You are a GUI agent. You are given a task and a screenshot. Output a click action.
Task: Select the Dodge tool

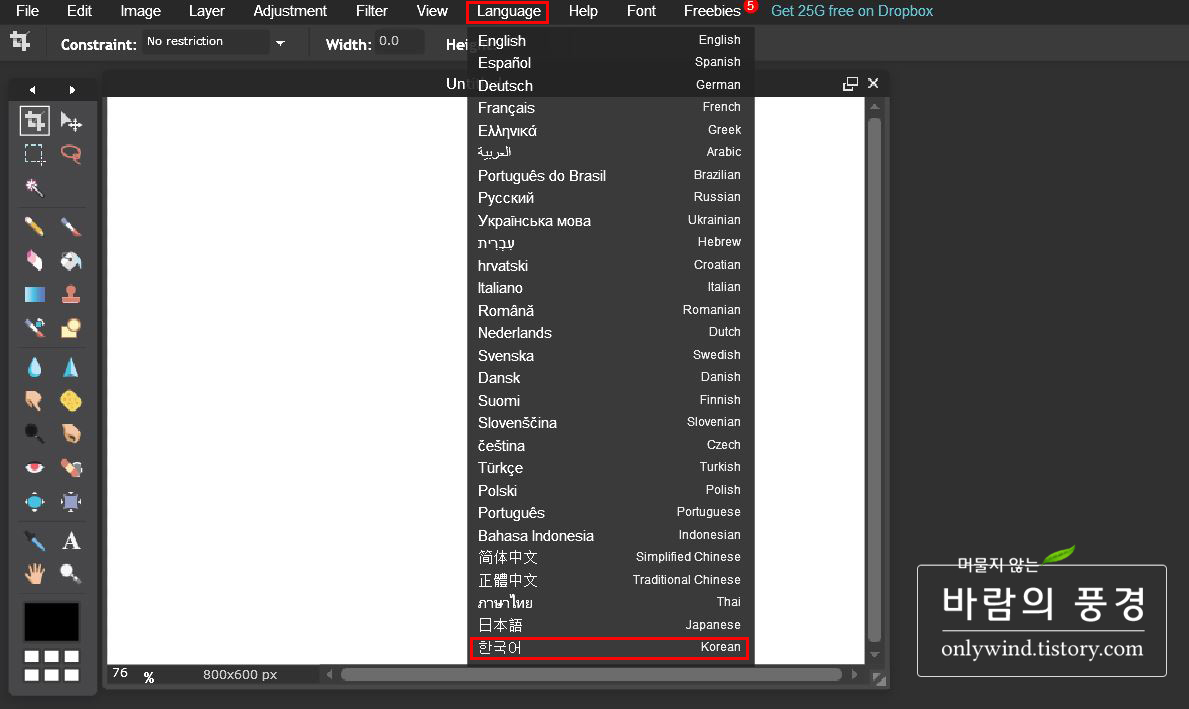click(34, 434)
